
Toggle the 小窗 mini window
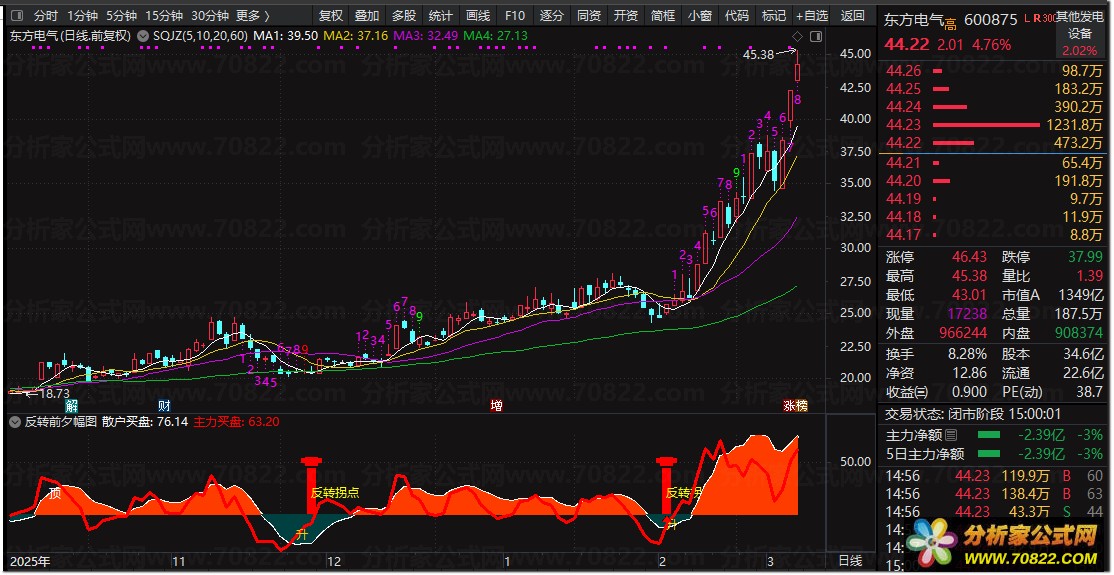699,16
